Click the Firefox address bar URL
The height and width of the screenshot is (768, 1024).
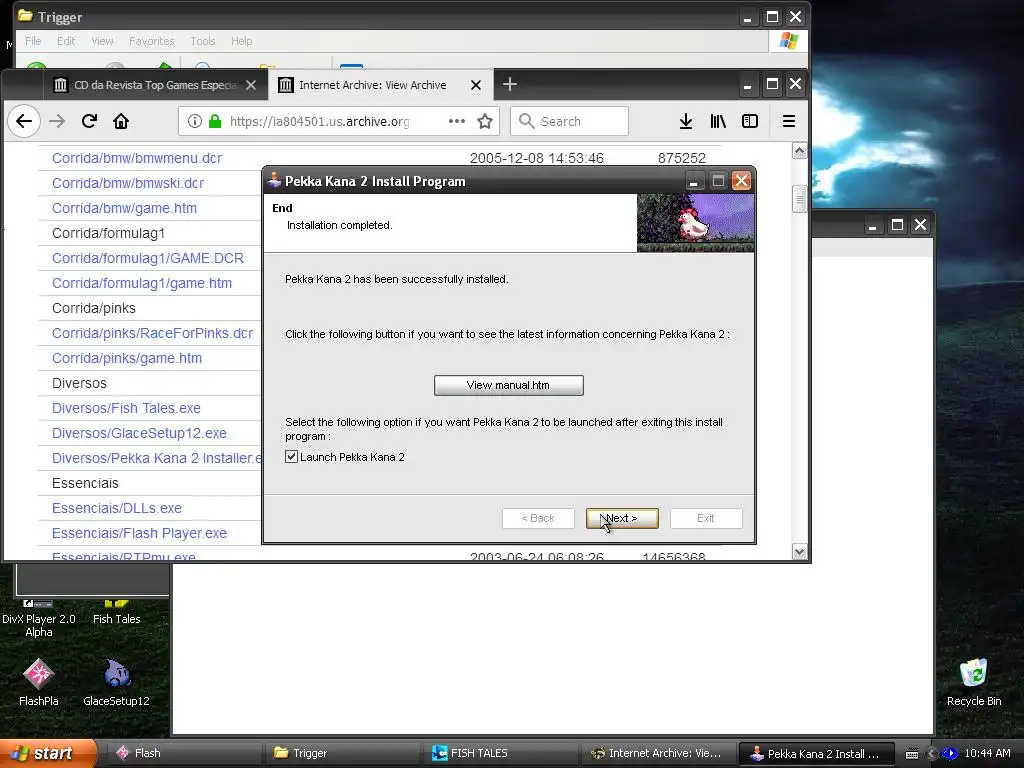click(319, 121)
